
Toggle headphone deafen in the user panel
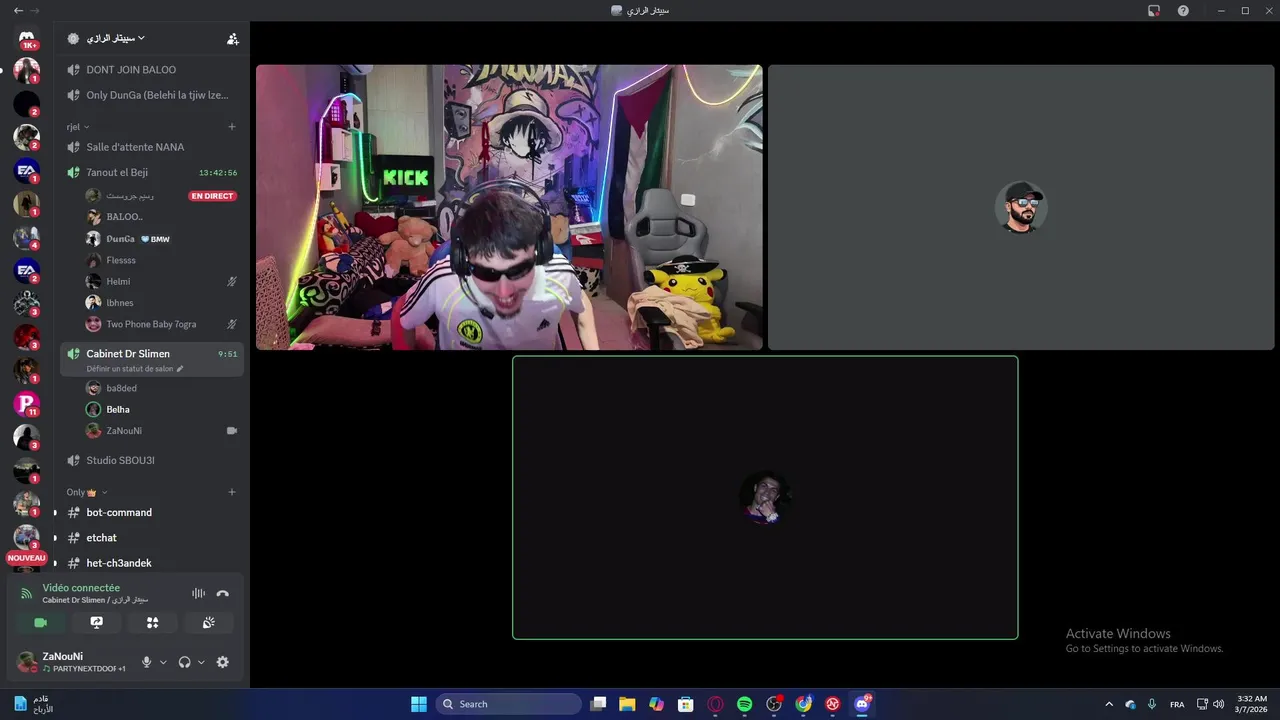coord(184,662)
